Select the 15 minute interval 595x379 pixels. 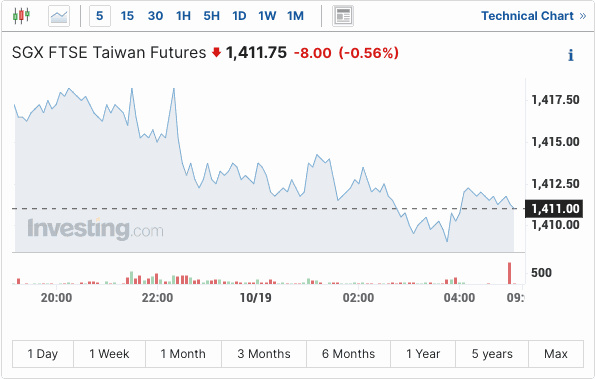pos(127,16)
